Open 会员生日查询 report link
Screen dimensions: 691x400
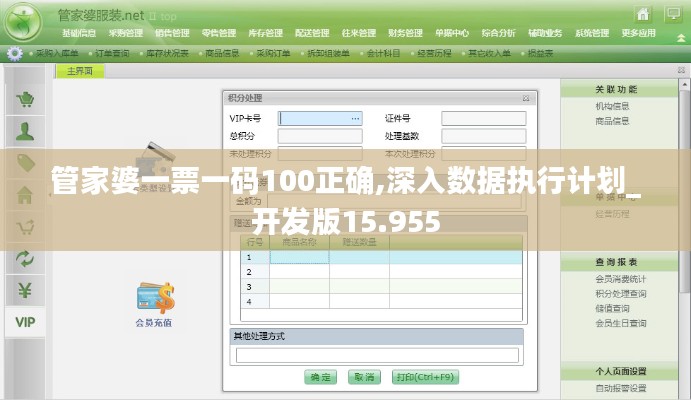pyautogui.click(x=620, y=323)
